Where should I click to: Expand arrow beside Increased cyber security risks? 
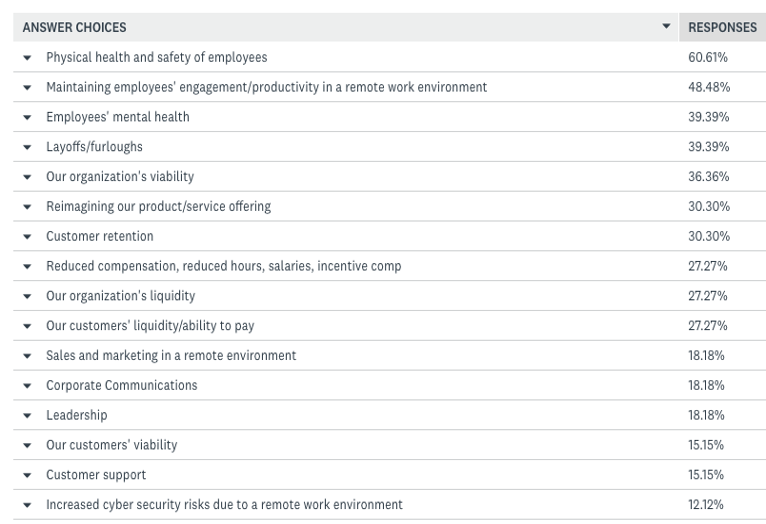(27, 506)
